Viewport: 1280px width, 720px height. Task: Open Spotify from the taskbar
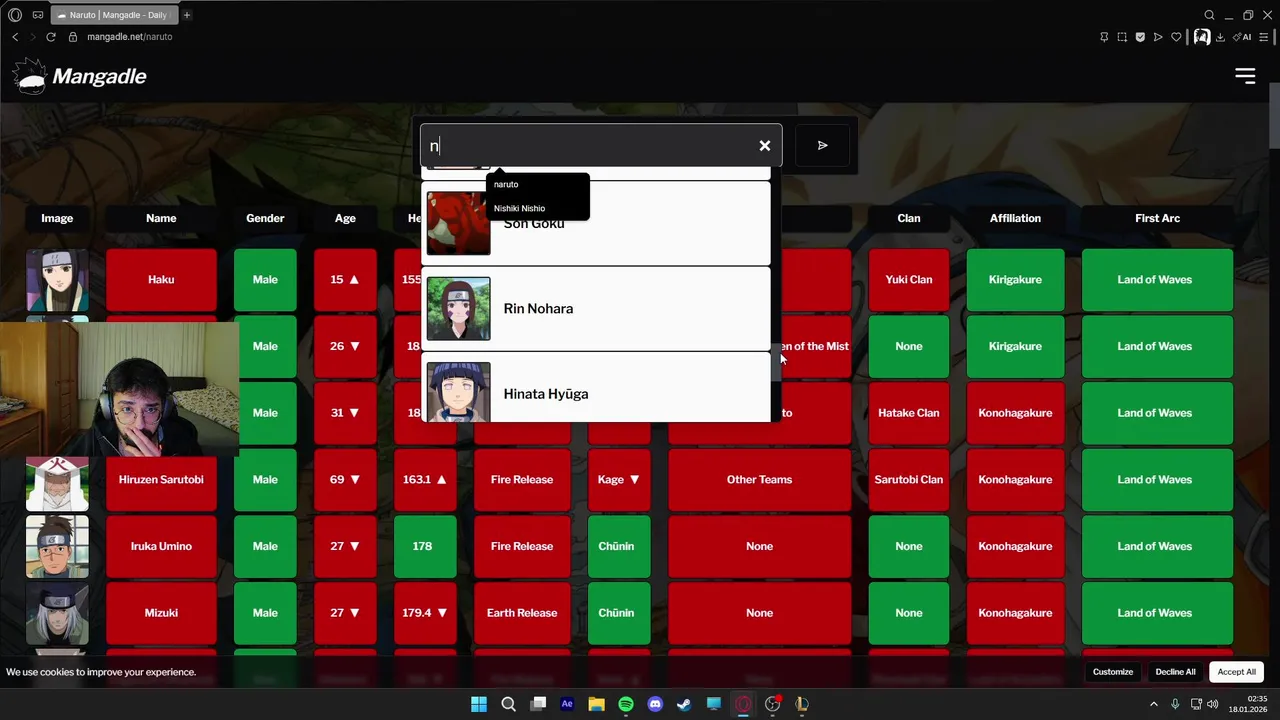point(626,704)
